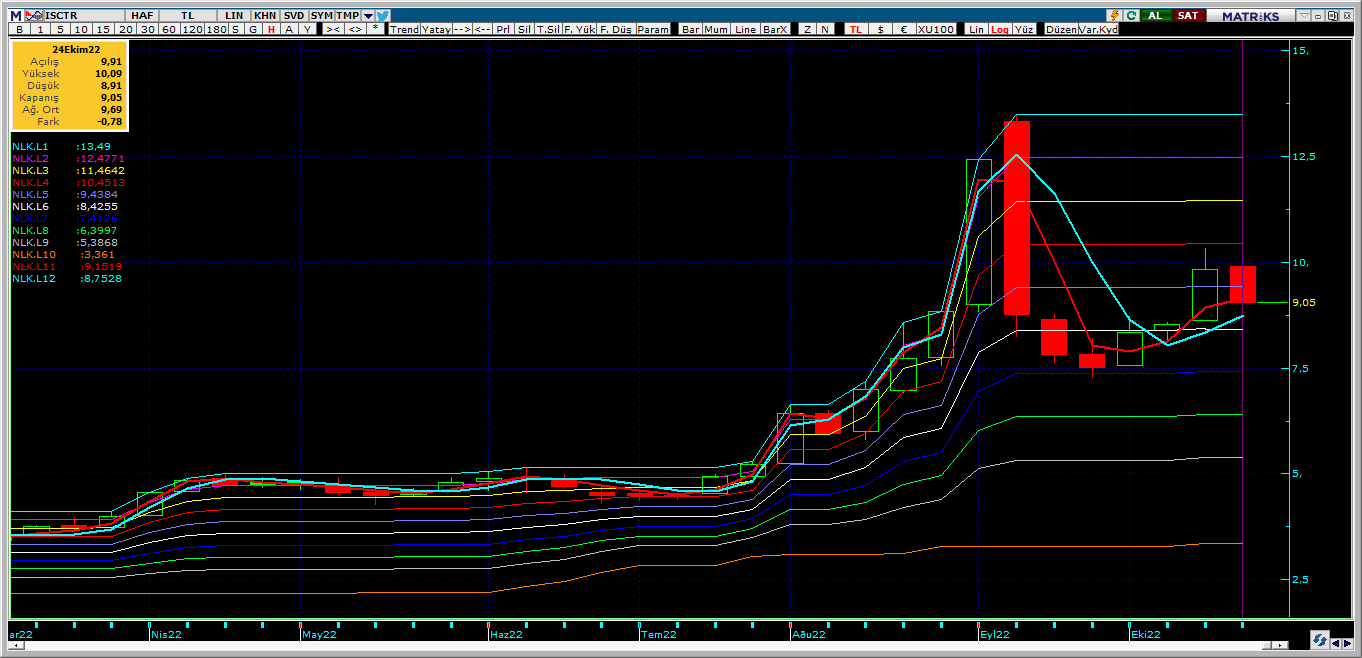The image size is (1362, 658).
Task: Click the Twitter bird icon
Action: click(383, 16)
